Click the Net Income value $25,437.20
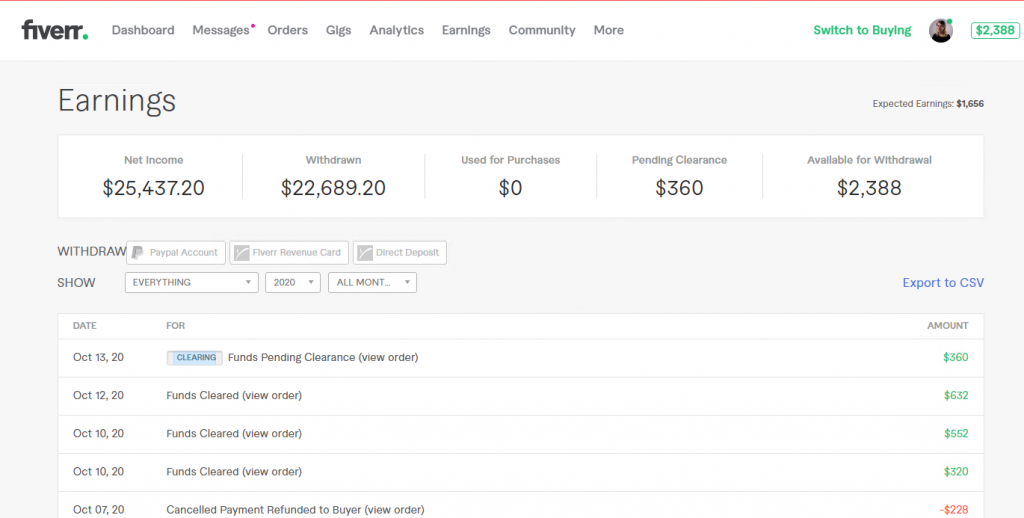1024x518 pixels. [153, 188]
